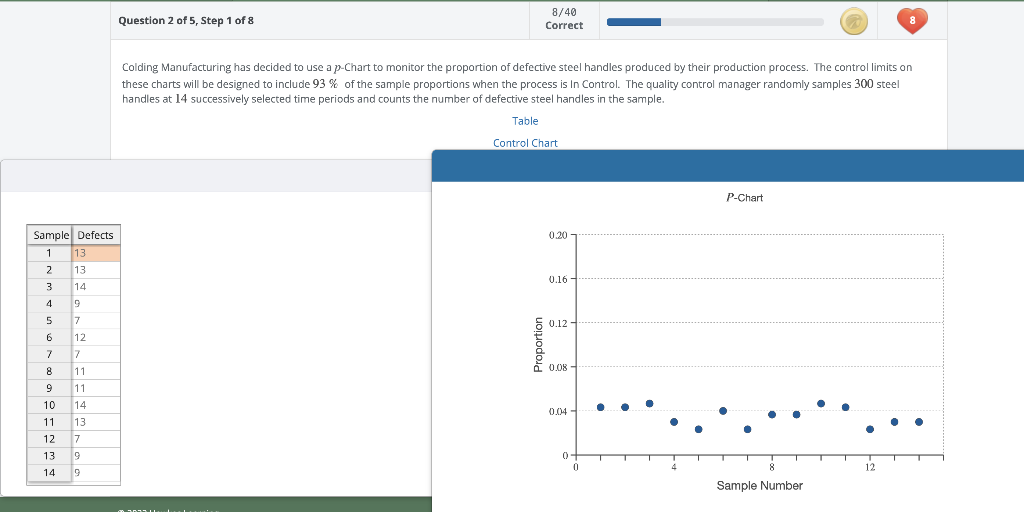Open the Table link

tap(525, 121)
